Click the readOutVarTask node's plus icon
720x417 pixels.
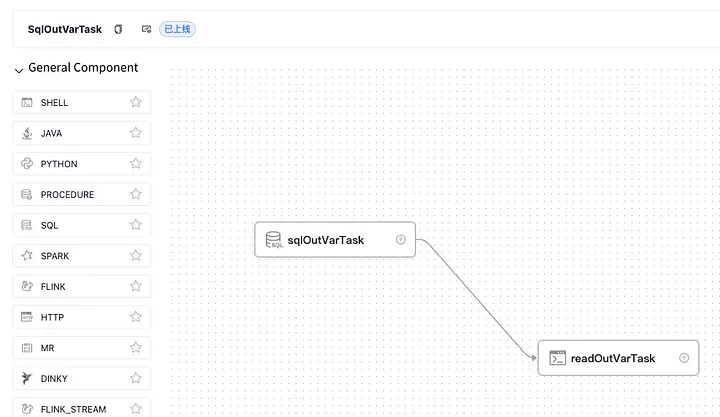684,358
